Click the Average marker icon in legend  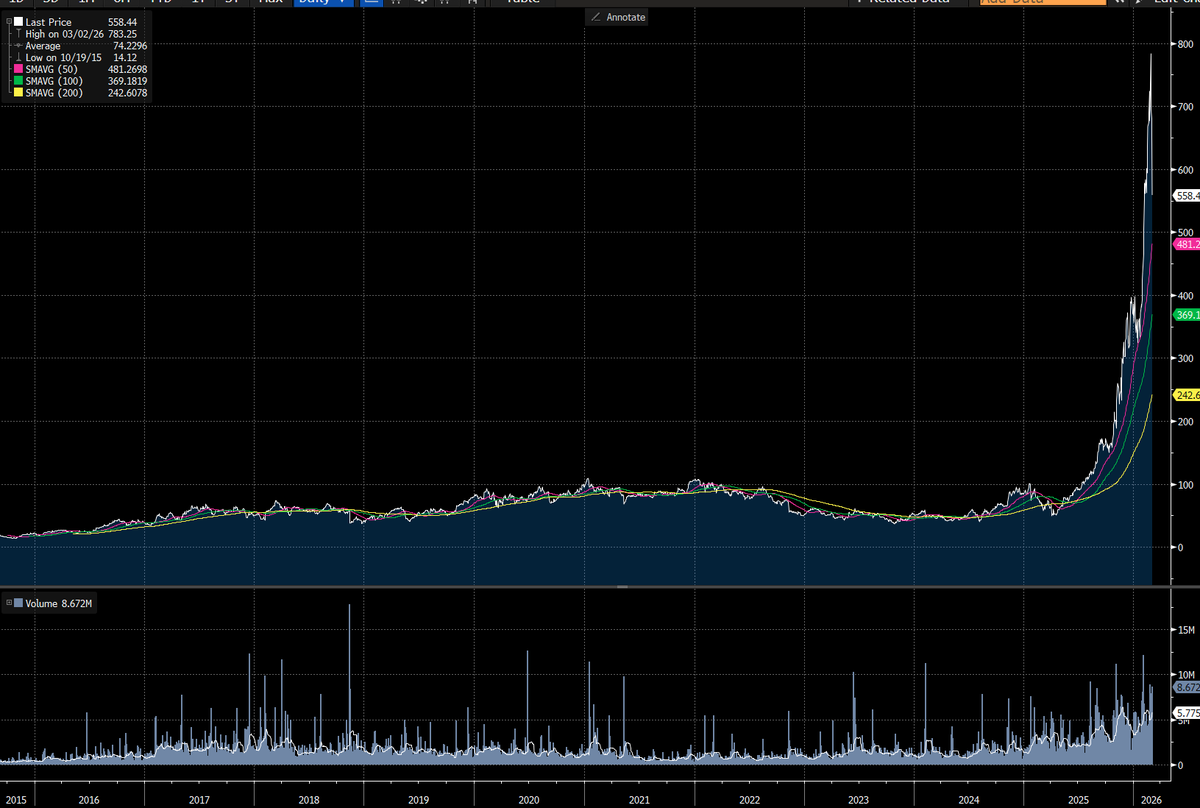19,46
